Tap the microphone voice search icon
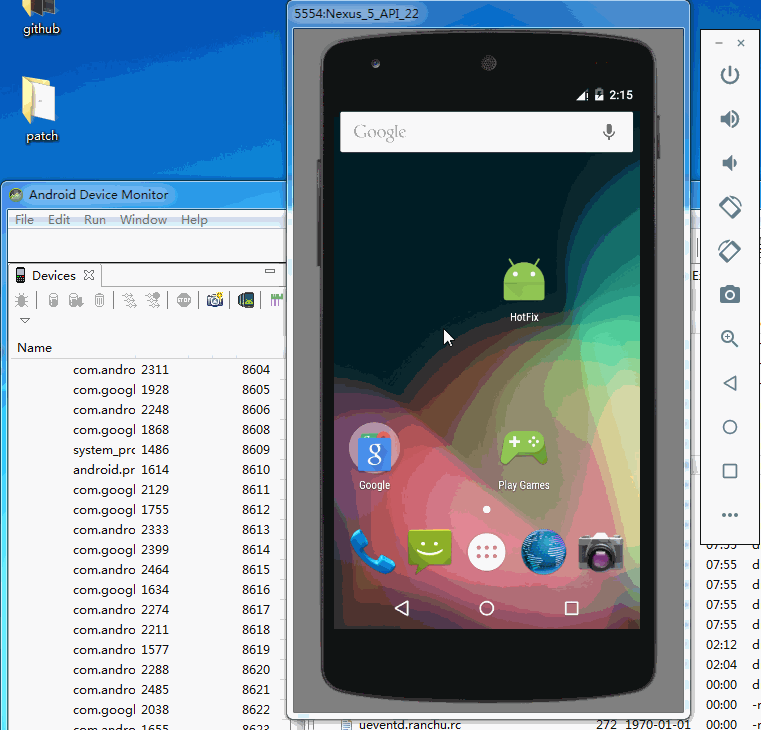Viewport: 761px width, 730px height. pyautogui.click(x=609, y=132)
